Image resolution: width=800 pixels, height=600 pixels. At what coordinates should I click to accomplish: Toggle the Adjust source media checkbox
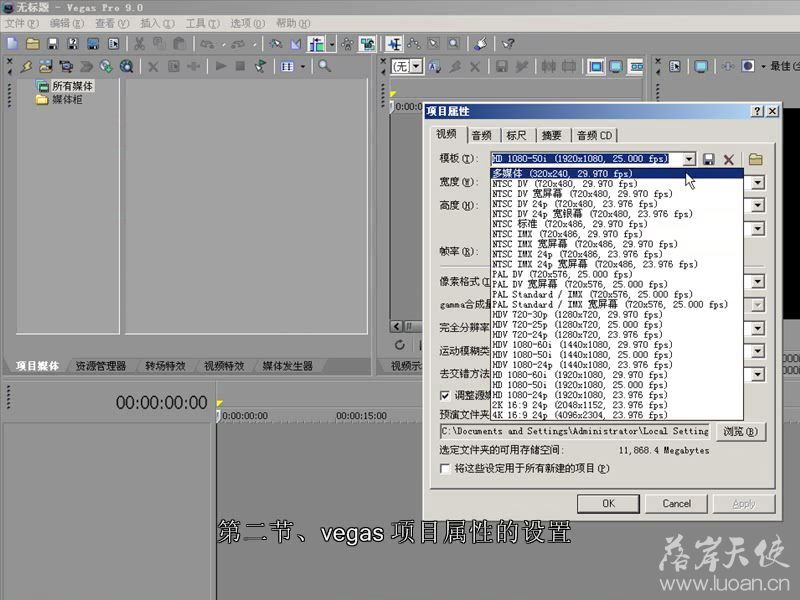point(445,395)
